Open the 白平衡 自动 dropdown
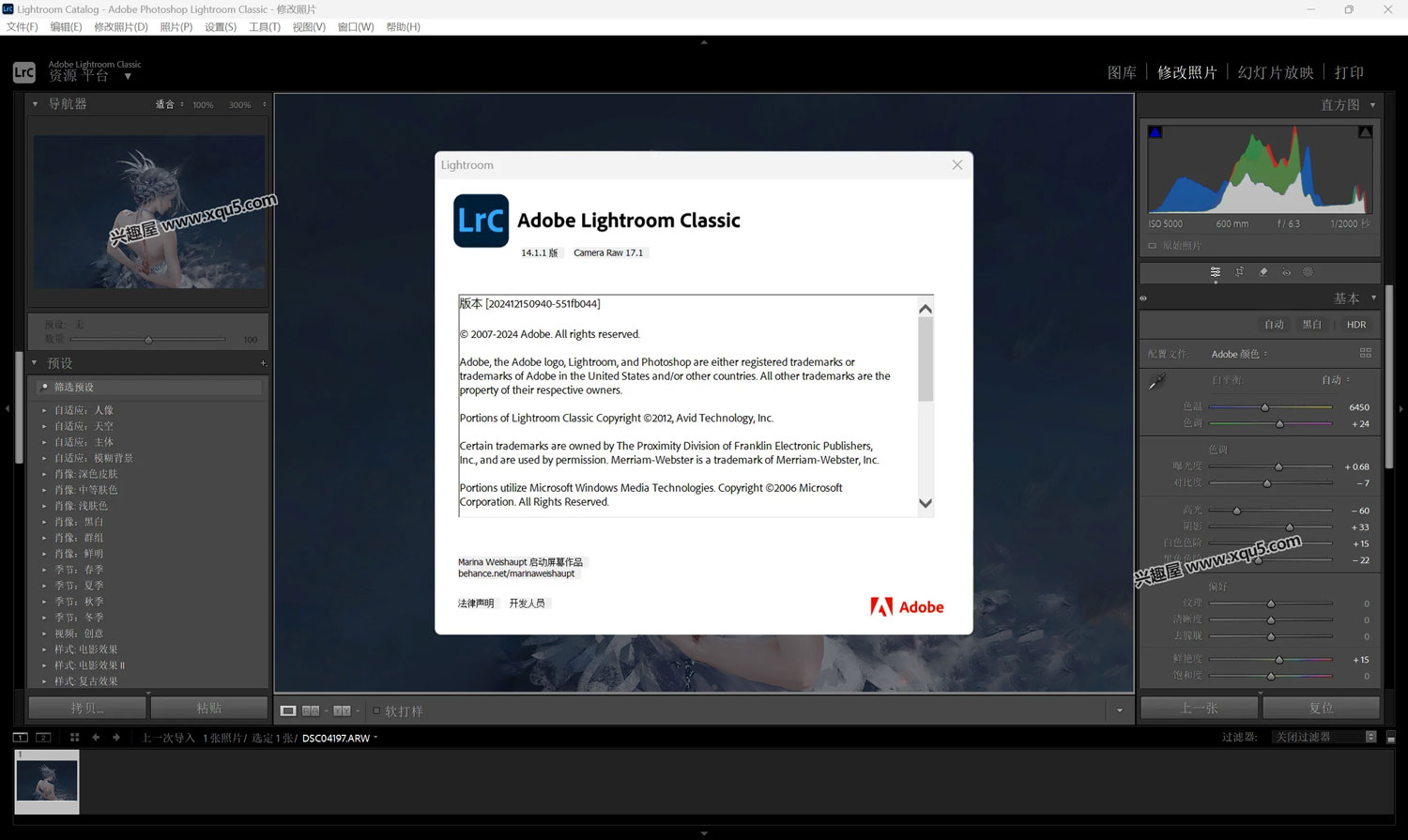 pos(1336,380)
